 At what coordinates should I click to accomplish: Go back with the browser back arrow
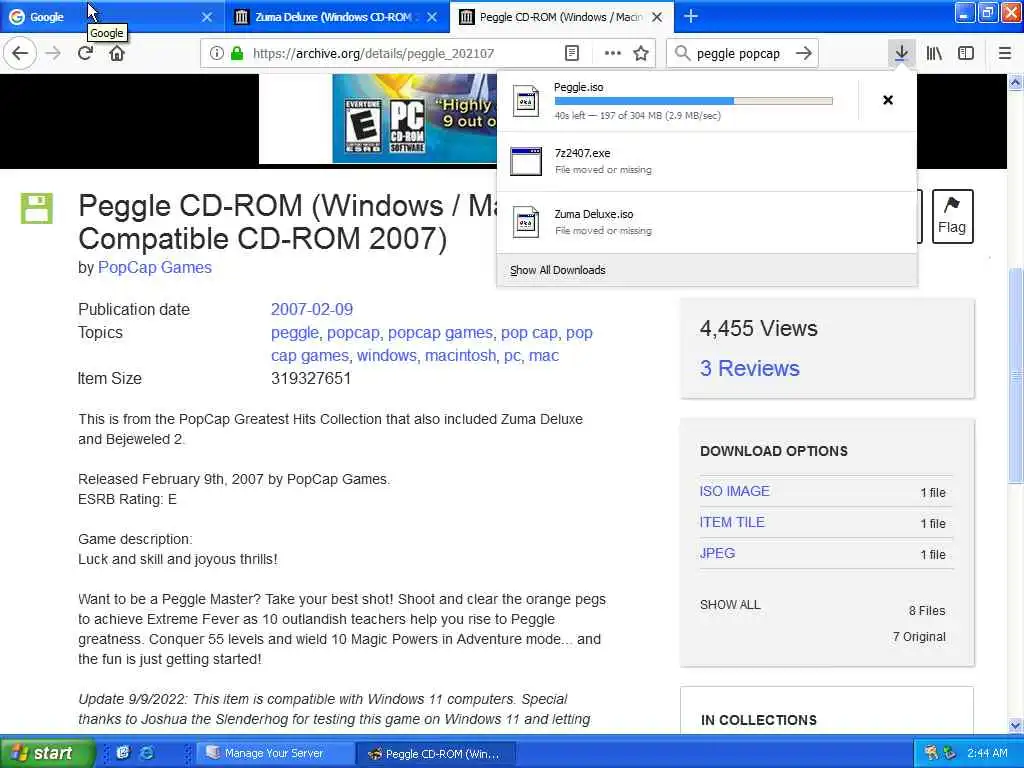point(20,53)
